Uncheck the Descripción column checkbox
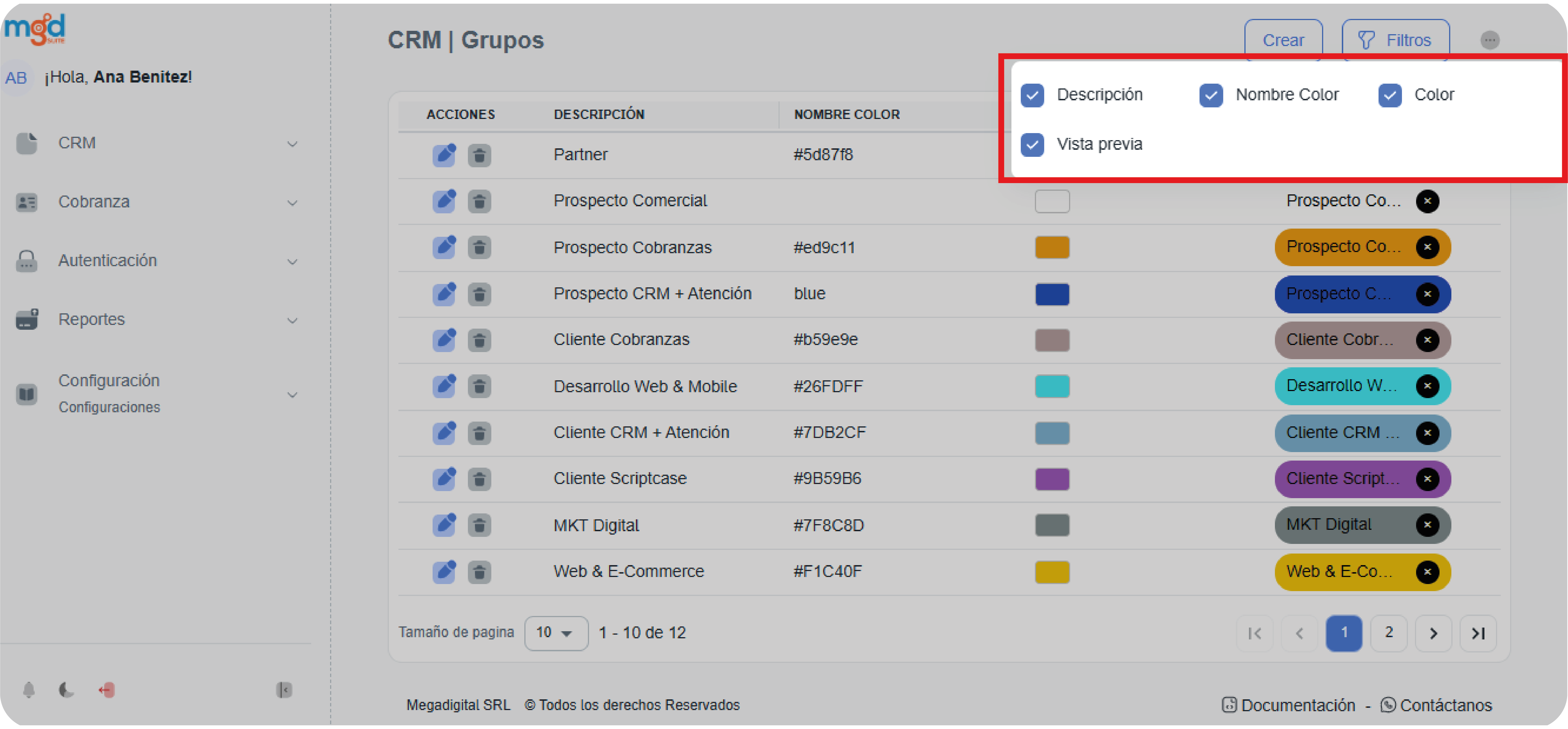The width and height of the screenshot is (1568, 729). pyautogui.click(x=1032, y=96)
